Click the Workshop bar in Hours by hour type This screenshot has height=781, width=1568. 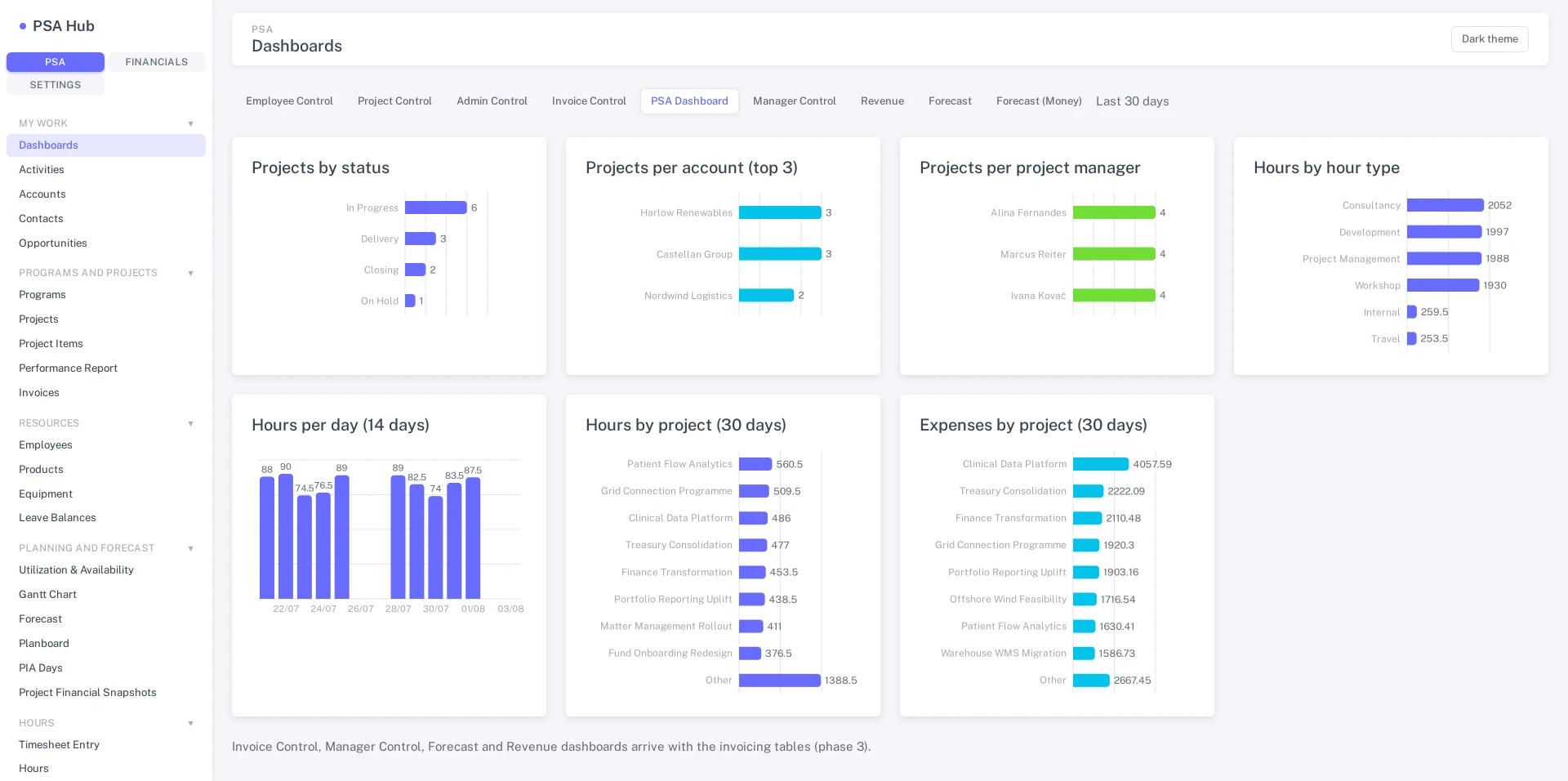pyautogui.click(x=1443, y=285)
